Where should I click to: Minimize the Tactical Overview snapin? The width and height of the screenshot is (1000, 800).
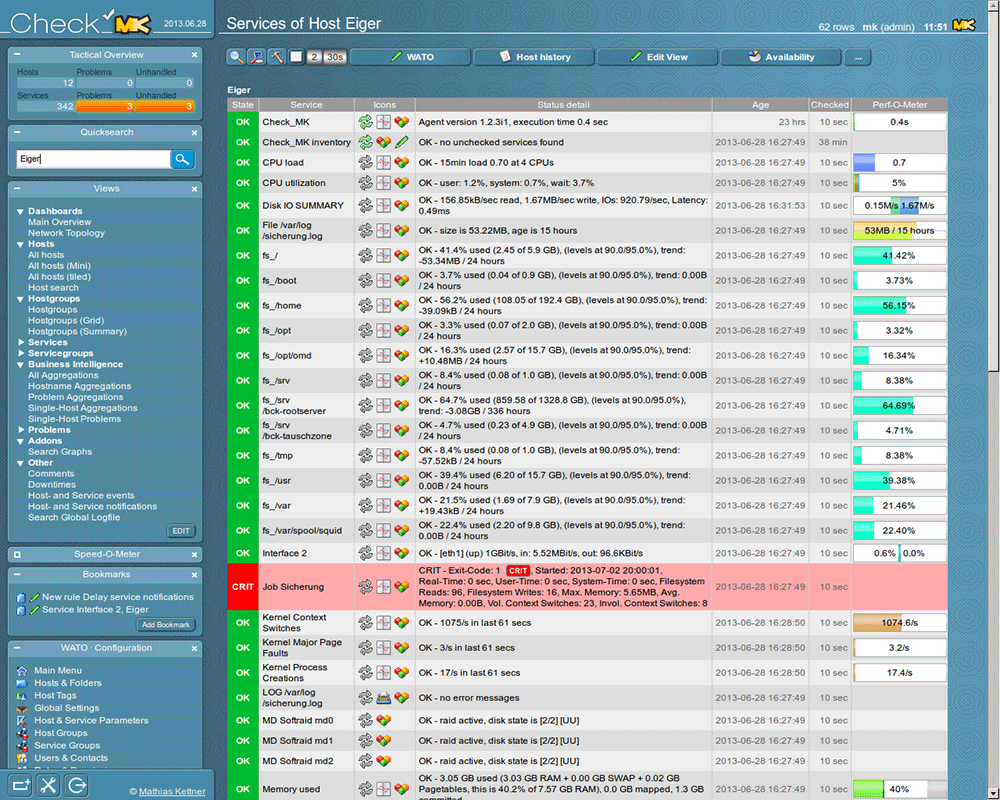(x=17, y=55)
